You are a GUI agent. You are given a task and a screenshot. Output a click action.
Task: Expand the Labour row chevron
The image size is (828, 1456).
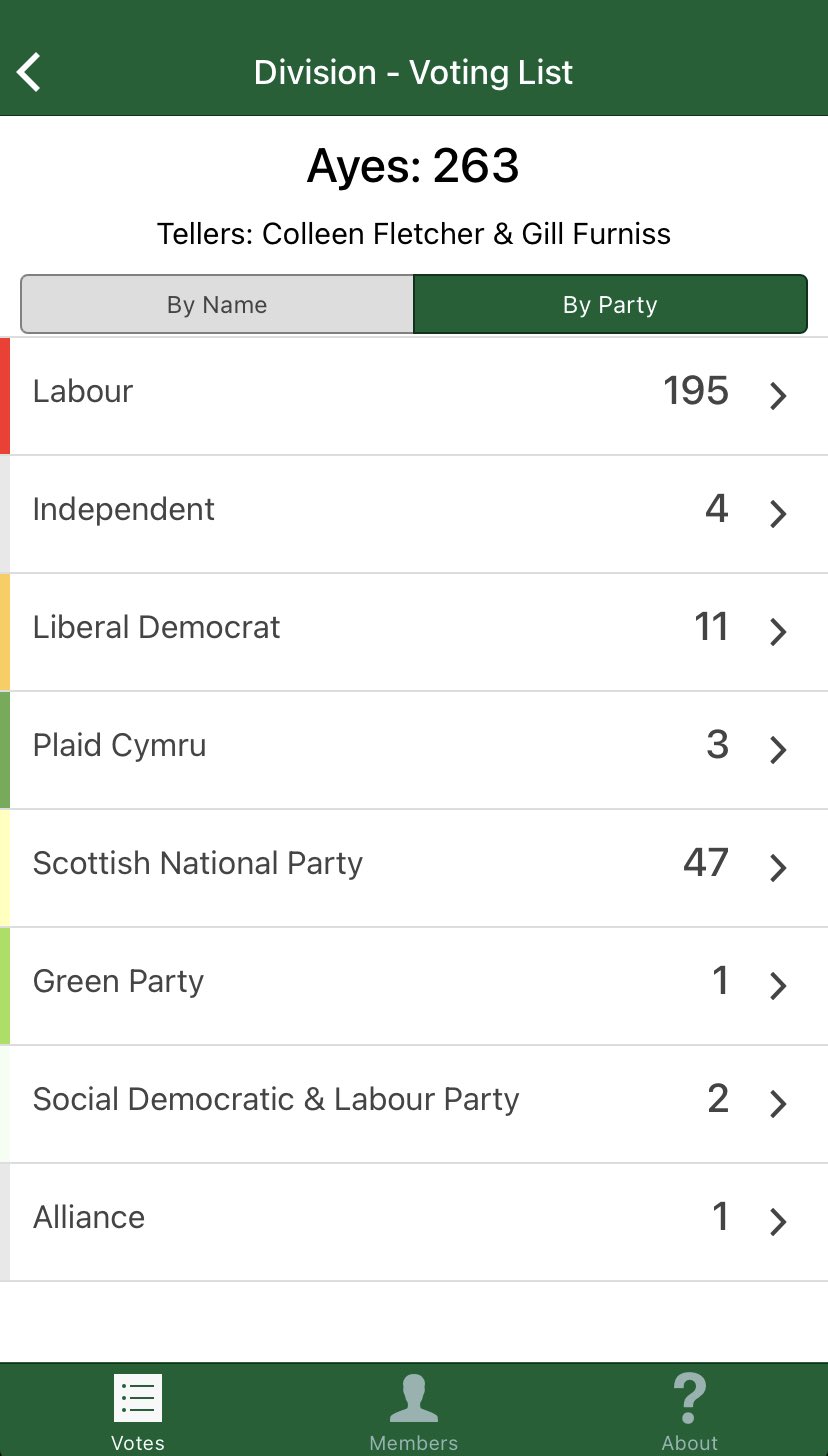[778, 396]
